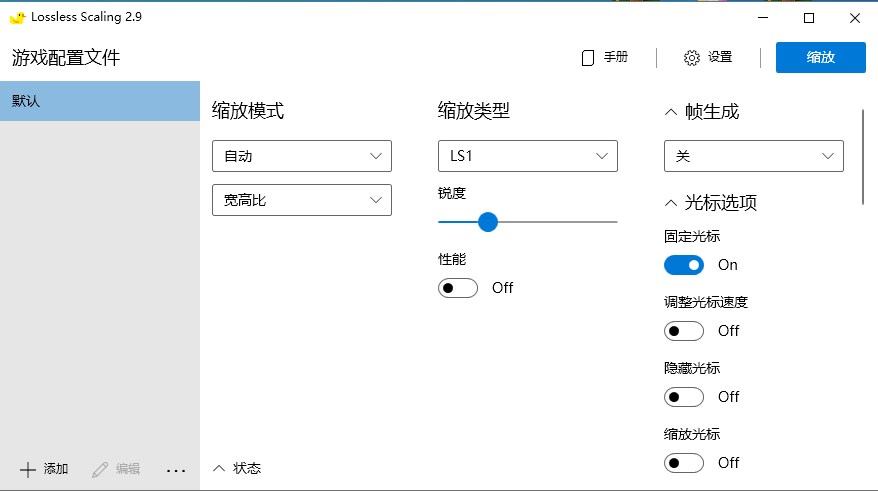The height and width of the screenshot is (491, 878).
Task: Open 设置 gear settings
Action: (x=692, y=58)
